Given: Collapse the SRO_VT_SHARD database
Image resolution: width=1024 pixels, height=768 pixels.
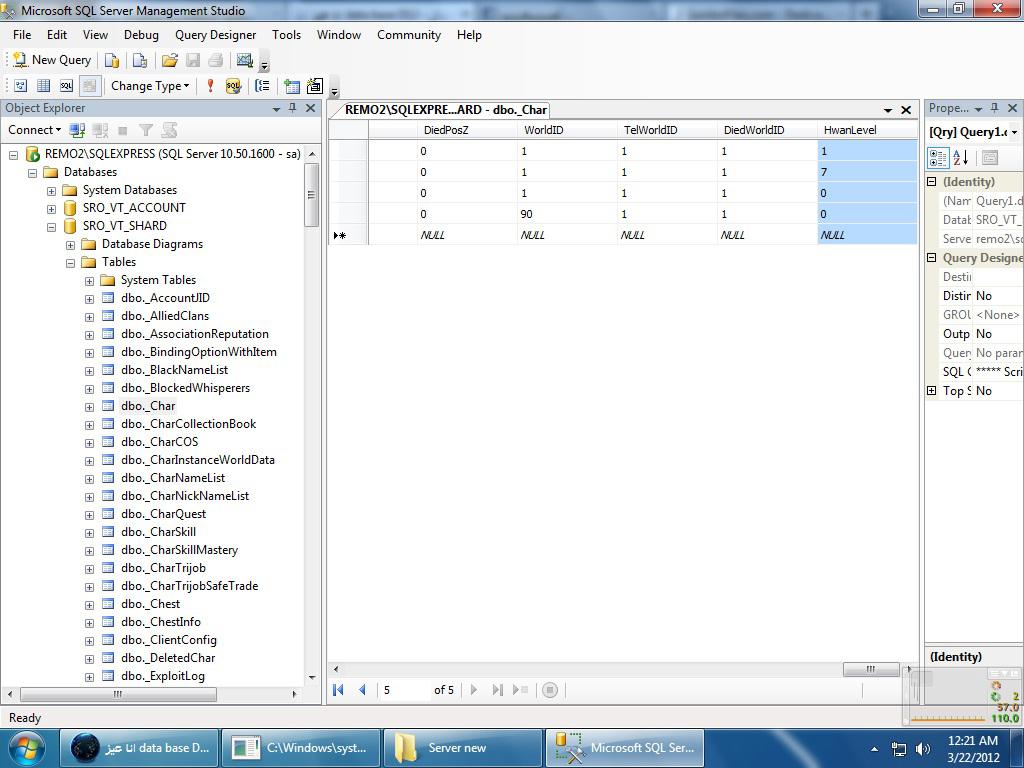Looking at the screenshot, I should (51, 227).
